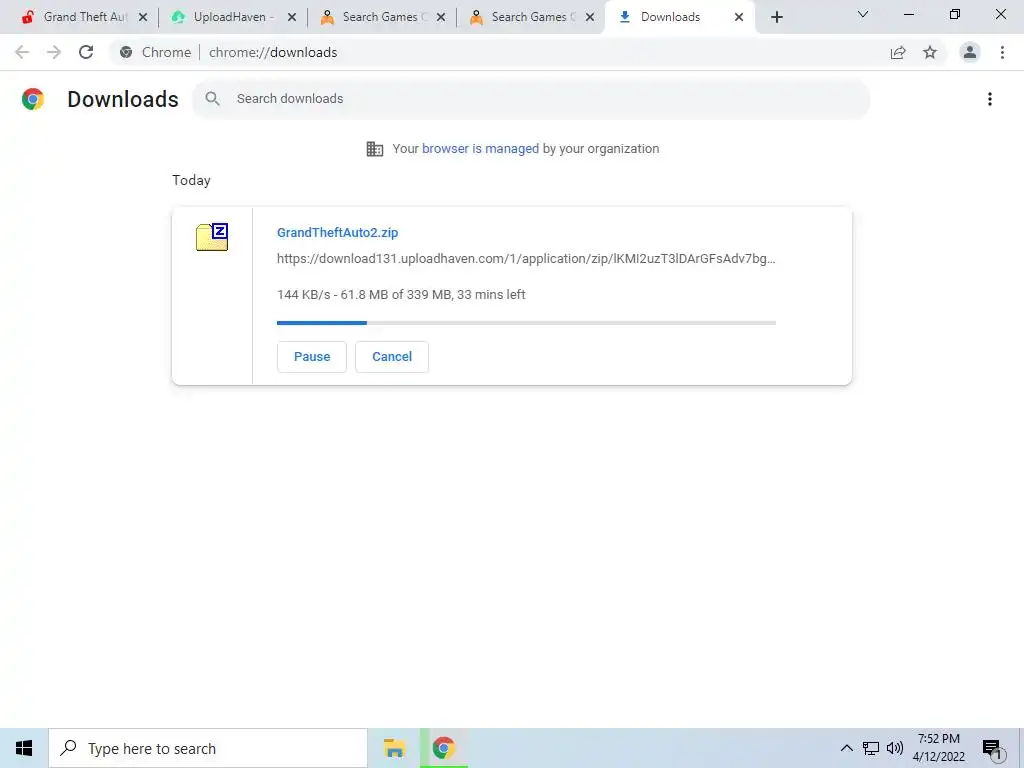The width and height of the screenshot is (1024, 768).
Task: Open the Downloads page more actions menu
Action: click(989, 99)
